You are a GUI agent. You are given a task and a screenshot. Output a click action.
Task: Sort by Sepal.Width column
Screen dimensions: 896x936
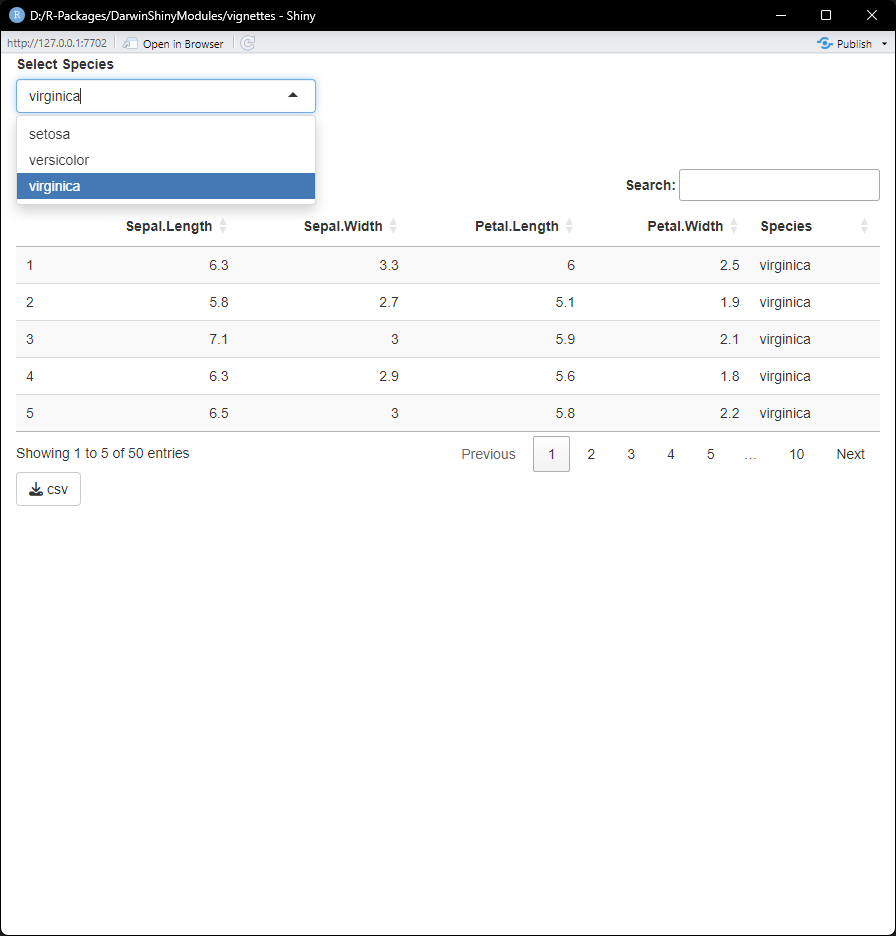343,226
